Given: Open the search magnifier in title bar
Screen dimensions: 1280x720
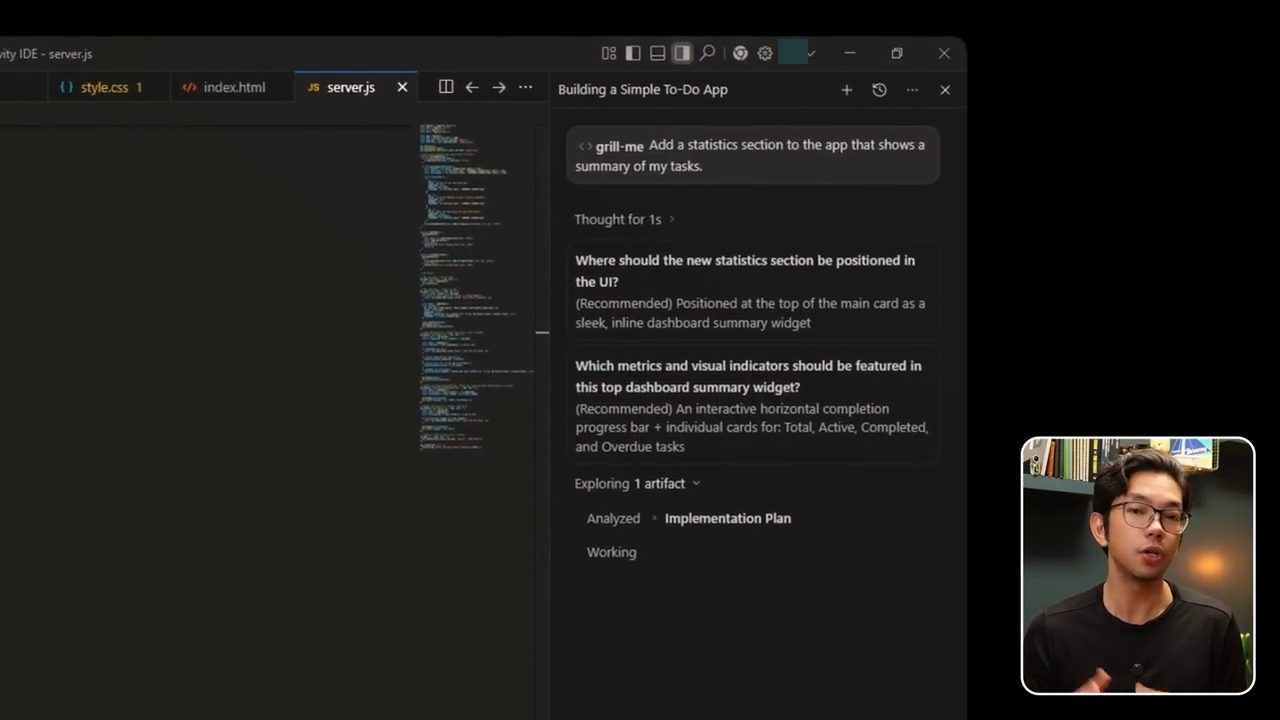Looking at the screenshot, I should tap(707, 53).
